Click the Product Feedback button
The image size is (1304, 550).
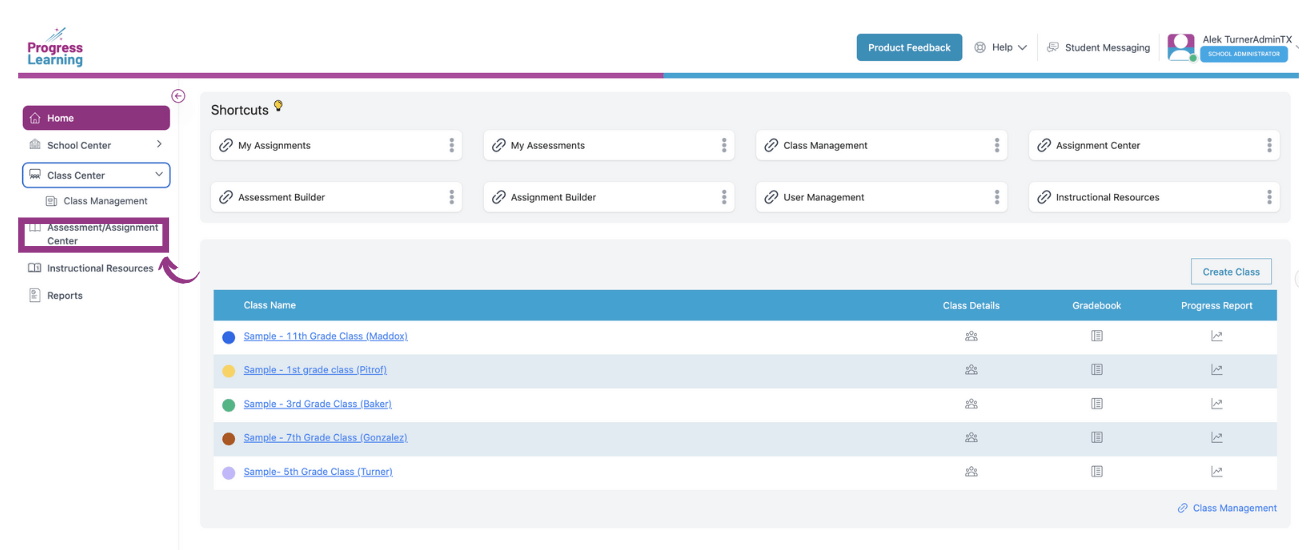(x=909, y=47)
